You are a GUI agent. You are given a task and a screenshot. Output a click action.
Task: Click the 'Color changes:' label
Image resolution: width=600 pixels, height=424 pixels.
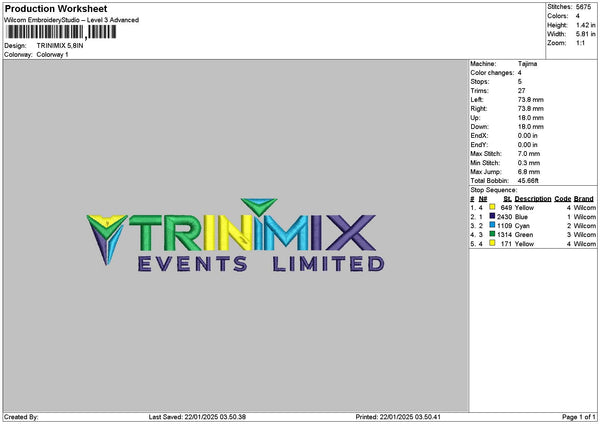[x=492, y=73]
